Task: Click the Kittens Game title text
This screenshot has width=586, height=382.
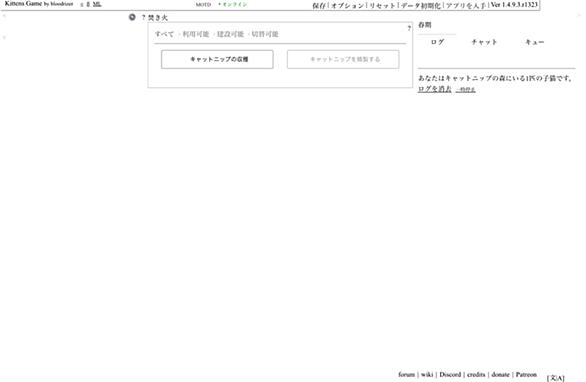Action: click(x=23, y=3)
